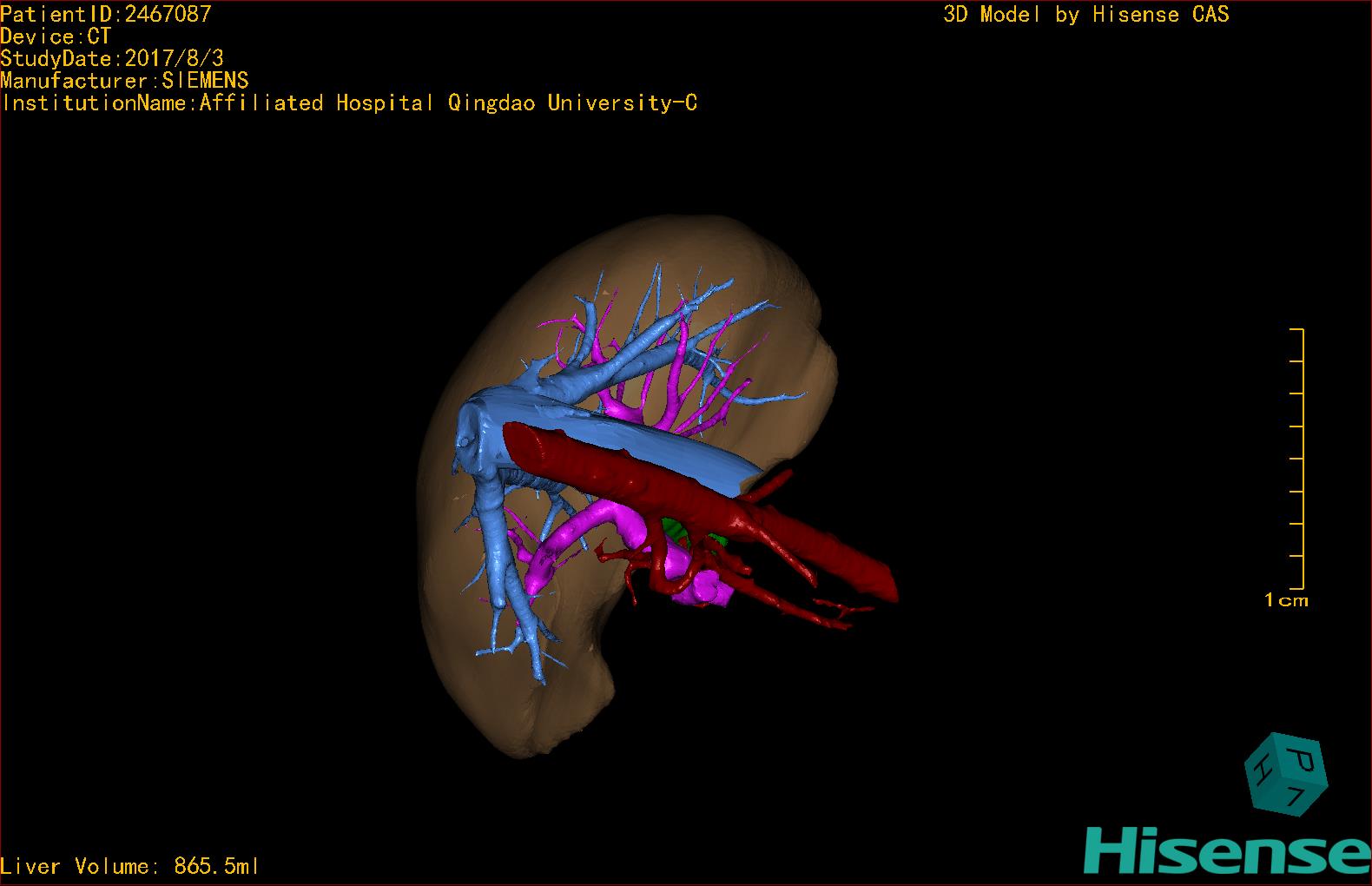Select the small green structure near the aorta
This screenshot has height=886, width=1372.
[x=674, y=528]
